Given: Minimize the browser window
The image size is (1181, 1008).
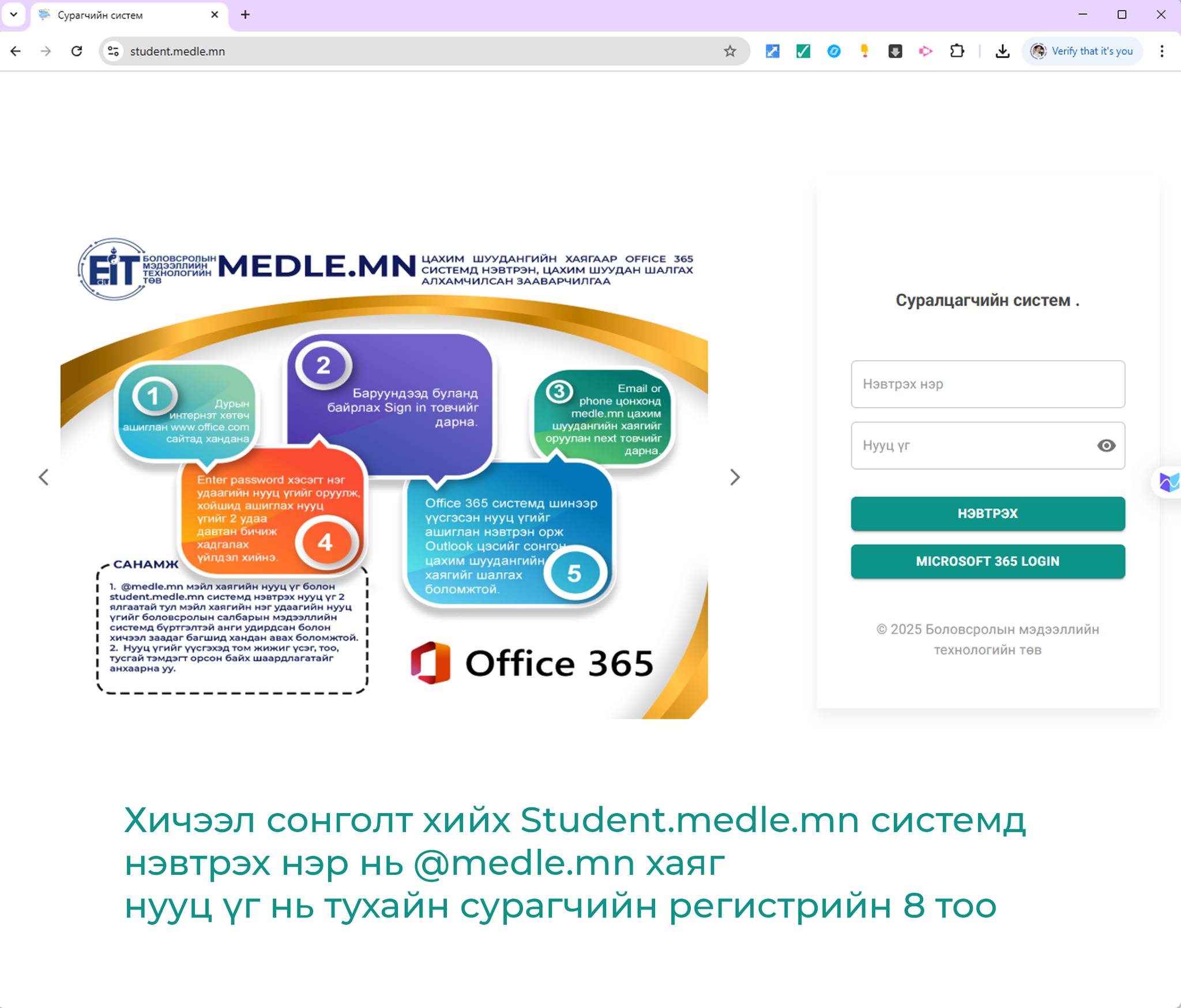Looking at the screenshot, I should tap(1082, 14).
